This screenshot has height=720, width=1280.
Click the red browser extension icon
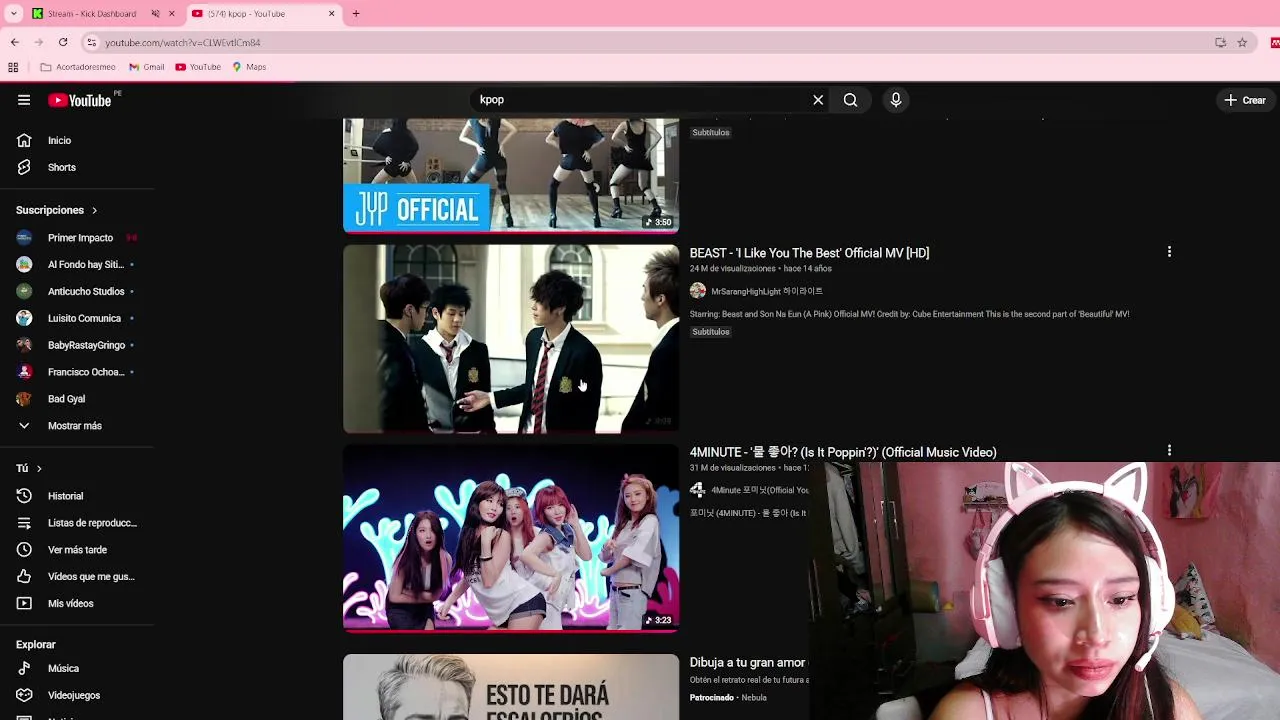(1275, 43)
